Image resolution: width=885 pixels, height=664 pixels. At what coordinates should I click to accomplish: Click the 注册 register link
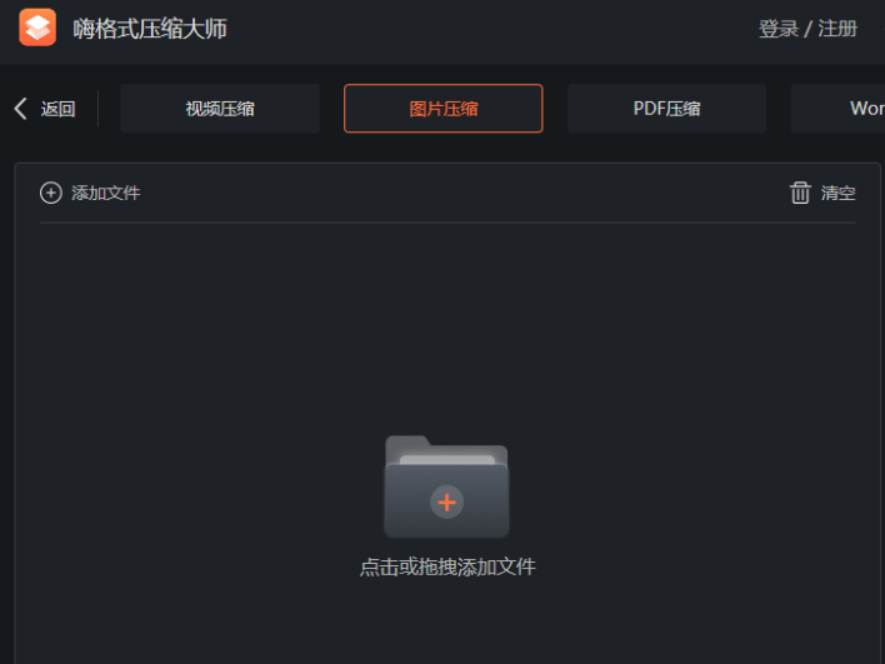pos(838,28)
